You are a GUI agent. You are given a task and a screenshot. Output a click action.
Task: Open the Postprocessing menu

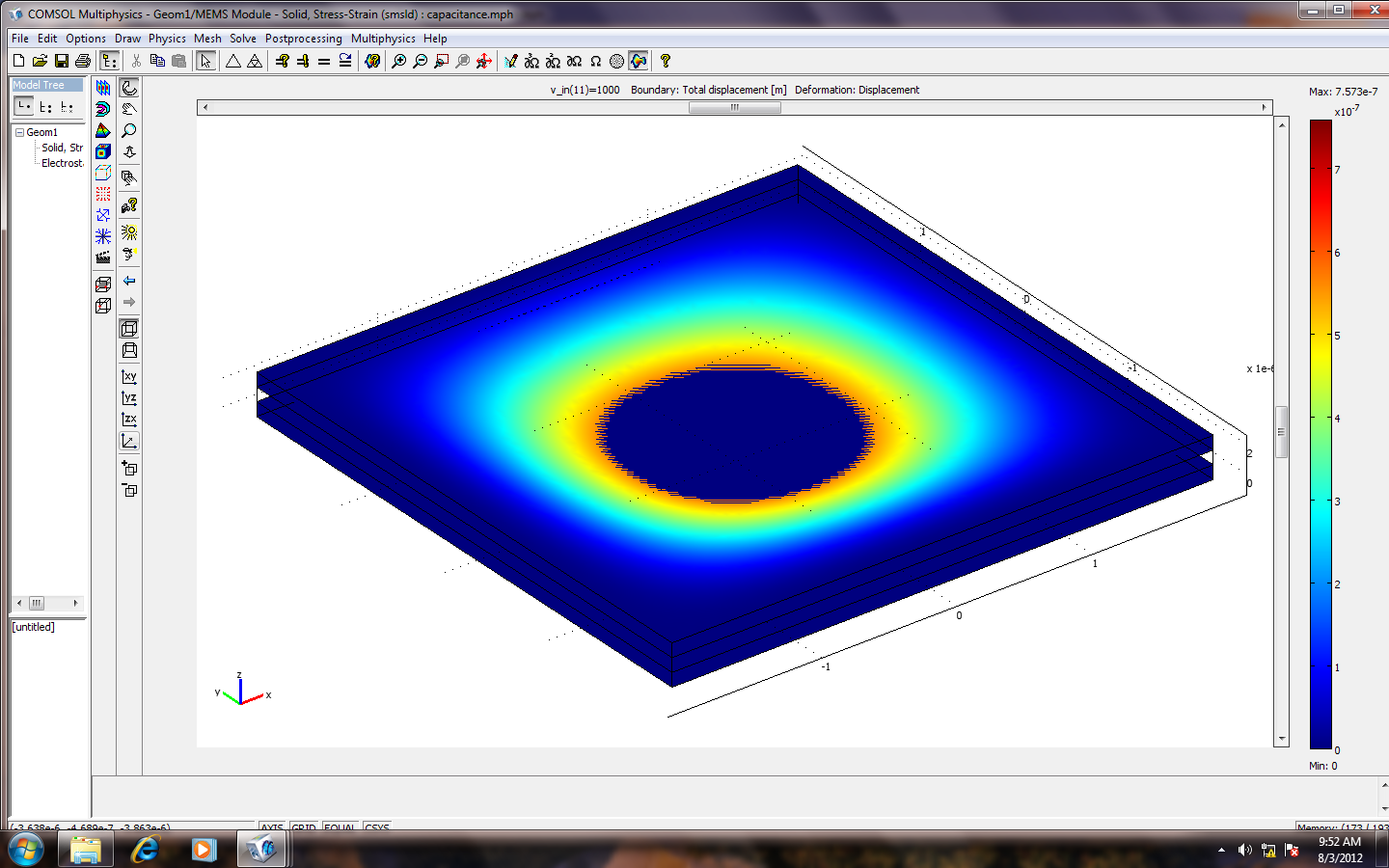[303, 39]
